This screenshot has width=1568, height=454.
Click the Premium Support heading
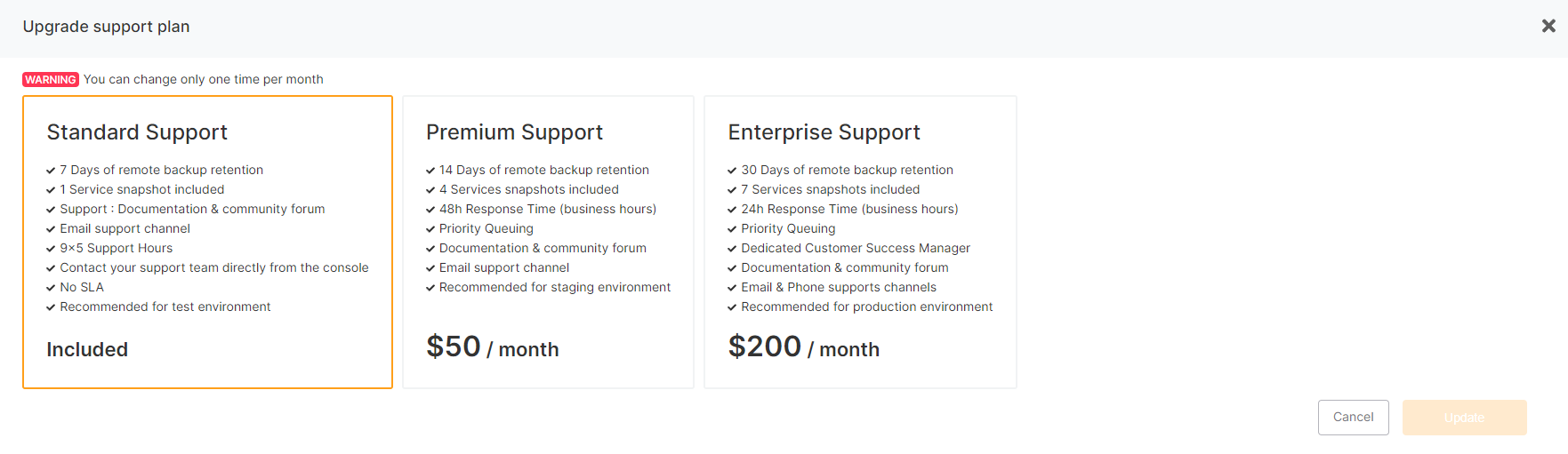(x=514, y=132)
